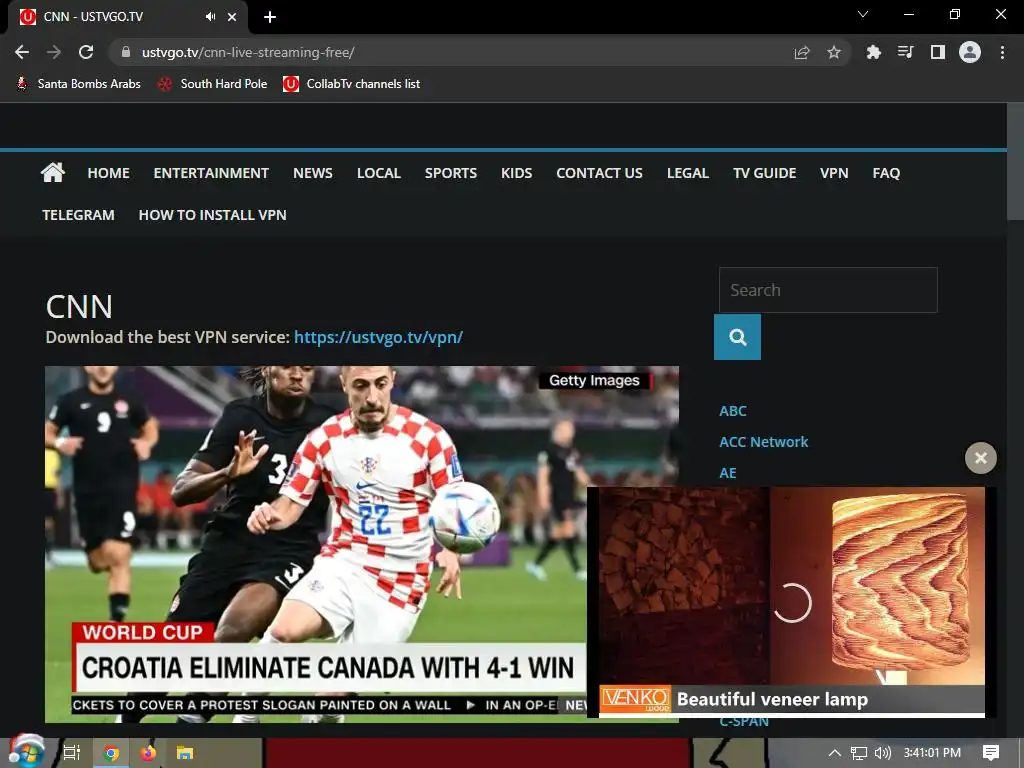Click the Chrome taskbar icon
The height and width of the screenshot is (768, 1024).
tap(112, 753)
